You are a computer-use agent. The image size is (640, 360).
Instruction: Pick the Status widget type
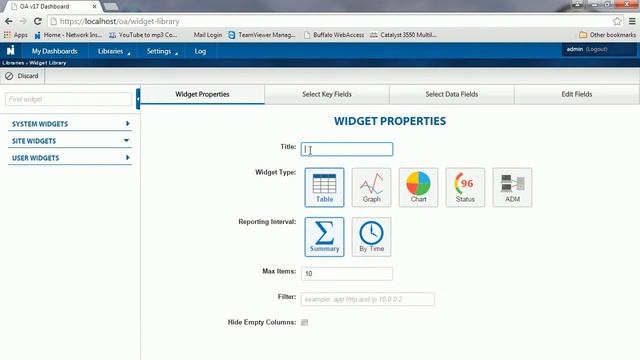coord(465,187)
